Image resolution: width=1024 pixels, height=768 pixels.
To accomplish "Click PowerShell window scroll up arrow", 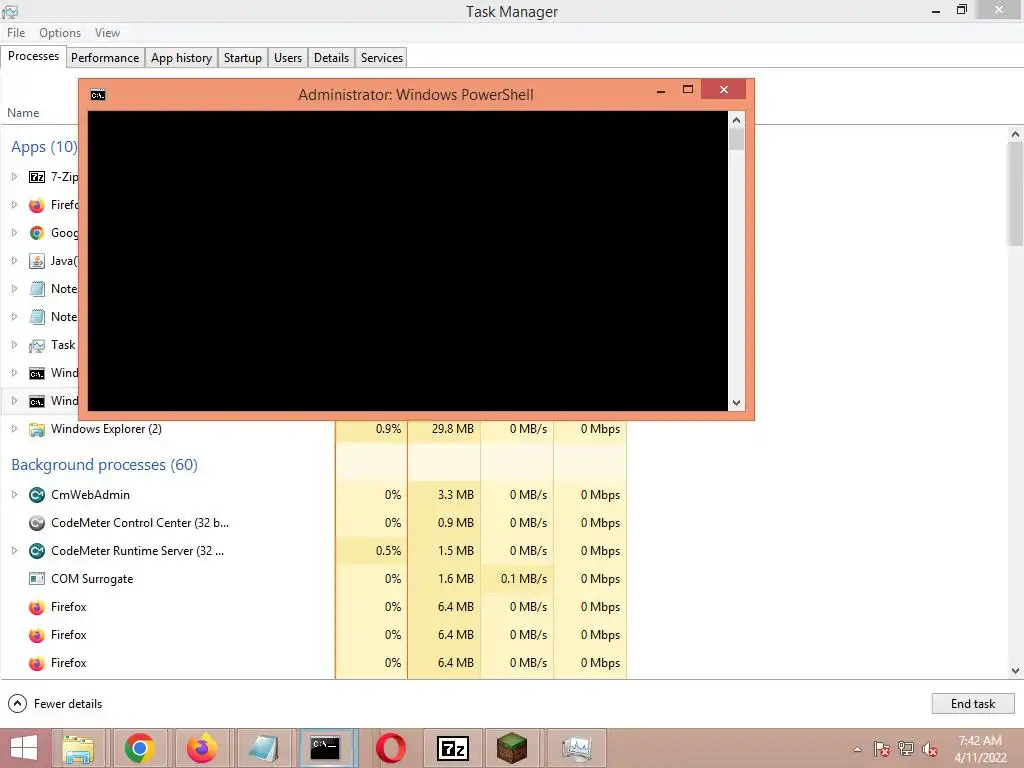I will click(737, 120).
